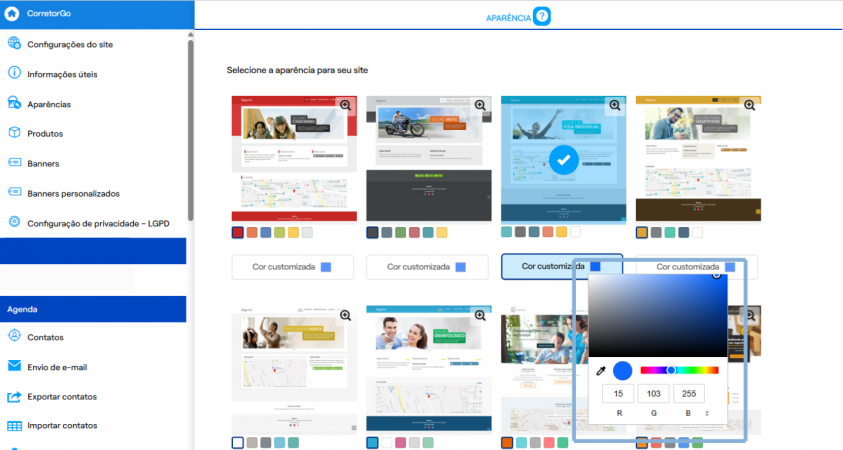Choose the white outlined swatch under the Alerta template
843x450 pixels.
tap(238, 443)
